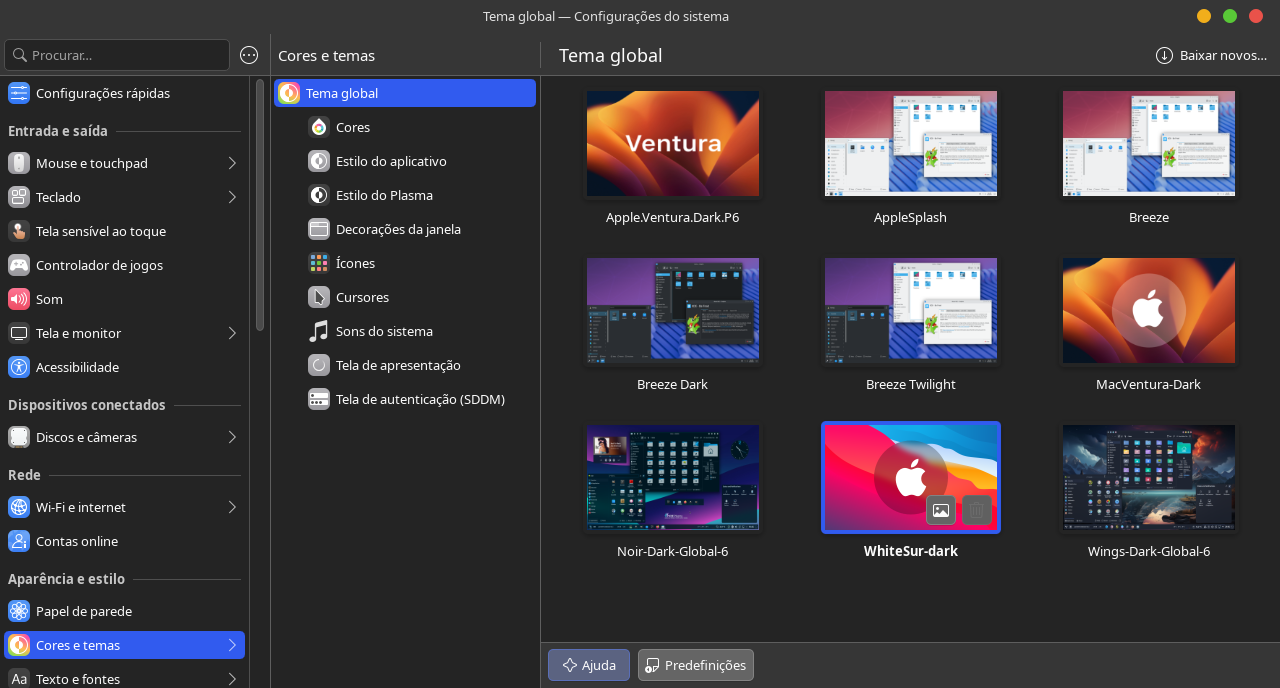Click the Acessibilidade label in sidebar
Image resolution: width=1280 pixels, height=688 pixels.
(x=77, y=367)
